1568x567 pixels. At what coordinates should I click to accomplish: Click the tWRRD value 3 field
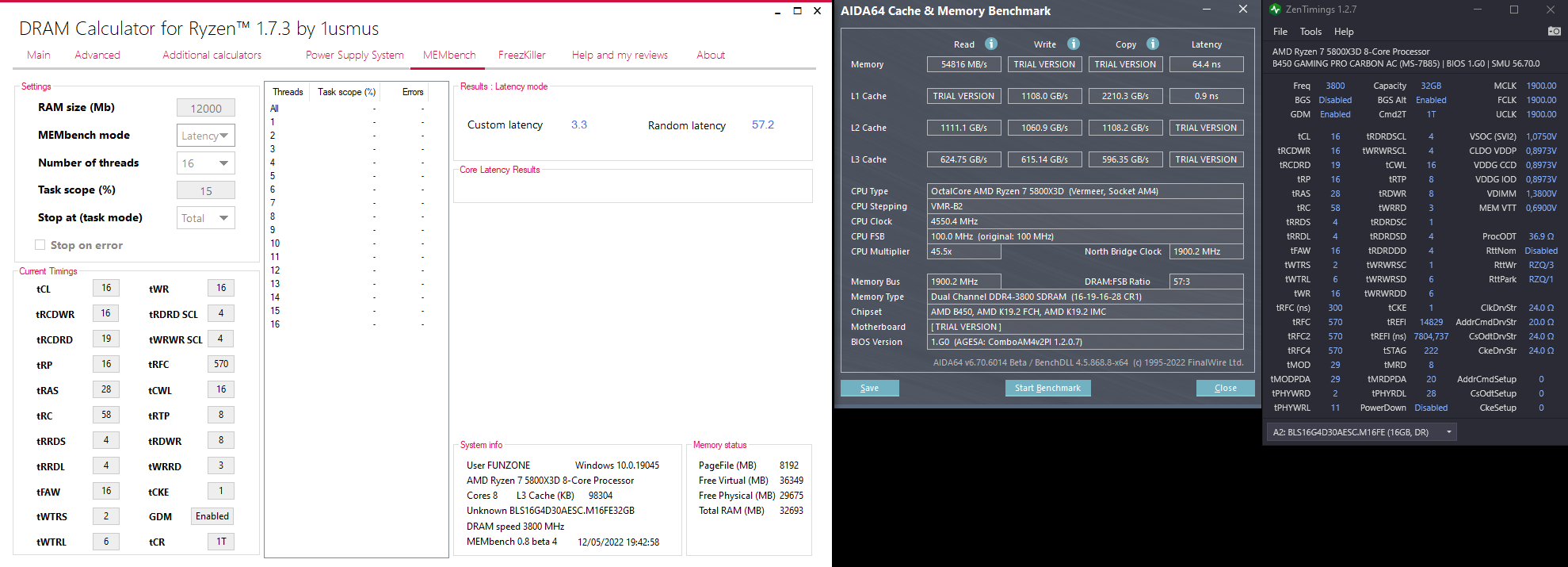(x=221, y=465)
